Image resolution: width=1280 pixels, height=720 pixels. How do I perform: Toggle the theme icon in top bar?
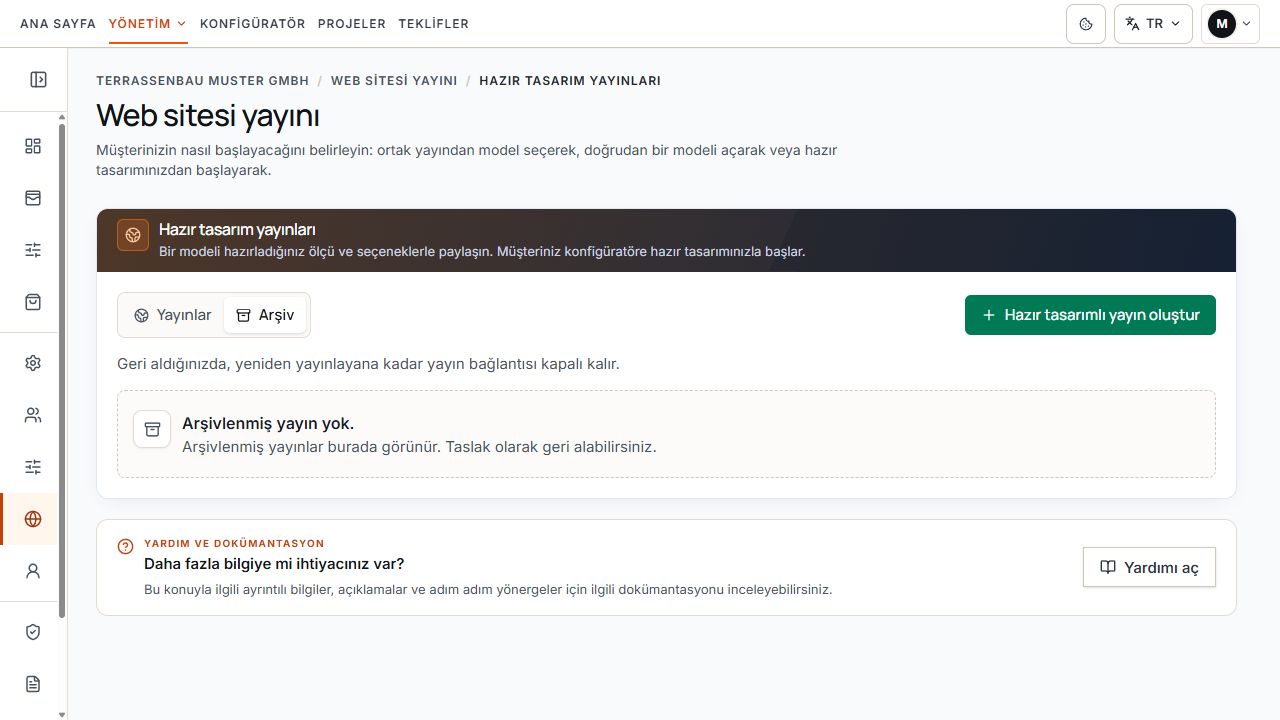pyautogui.click(x=1086, y=24)
